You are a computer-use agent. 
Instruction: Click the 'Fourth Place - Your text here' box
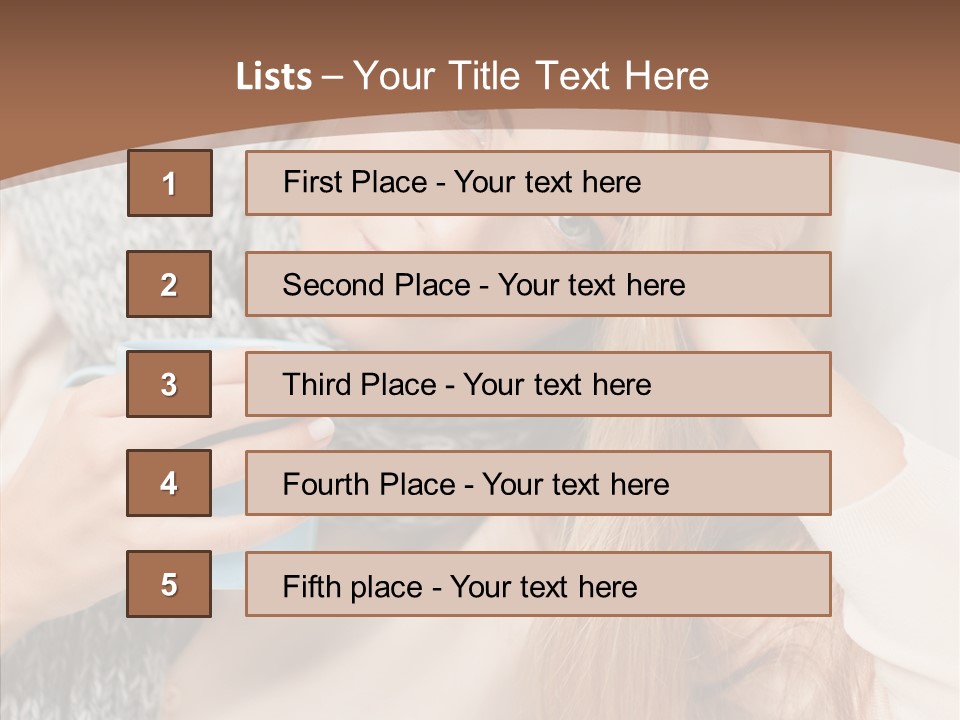click(x=538, y=483)
